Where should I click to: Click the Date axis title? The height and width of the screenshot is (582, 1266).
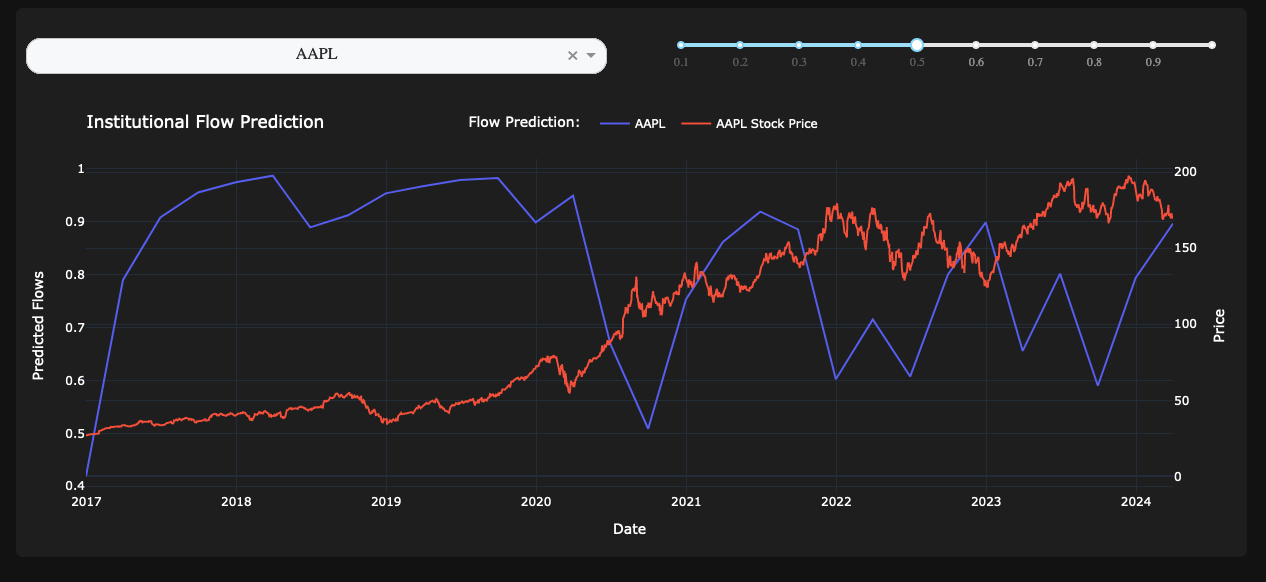pos(629,529)
